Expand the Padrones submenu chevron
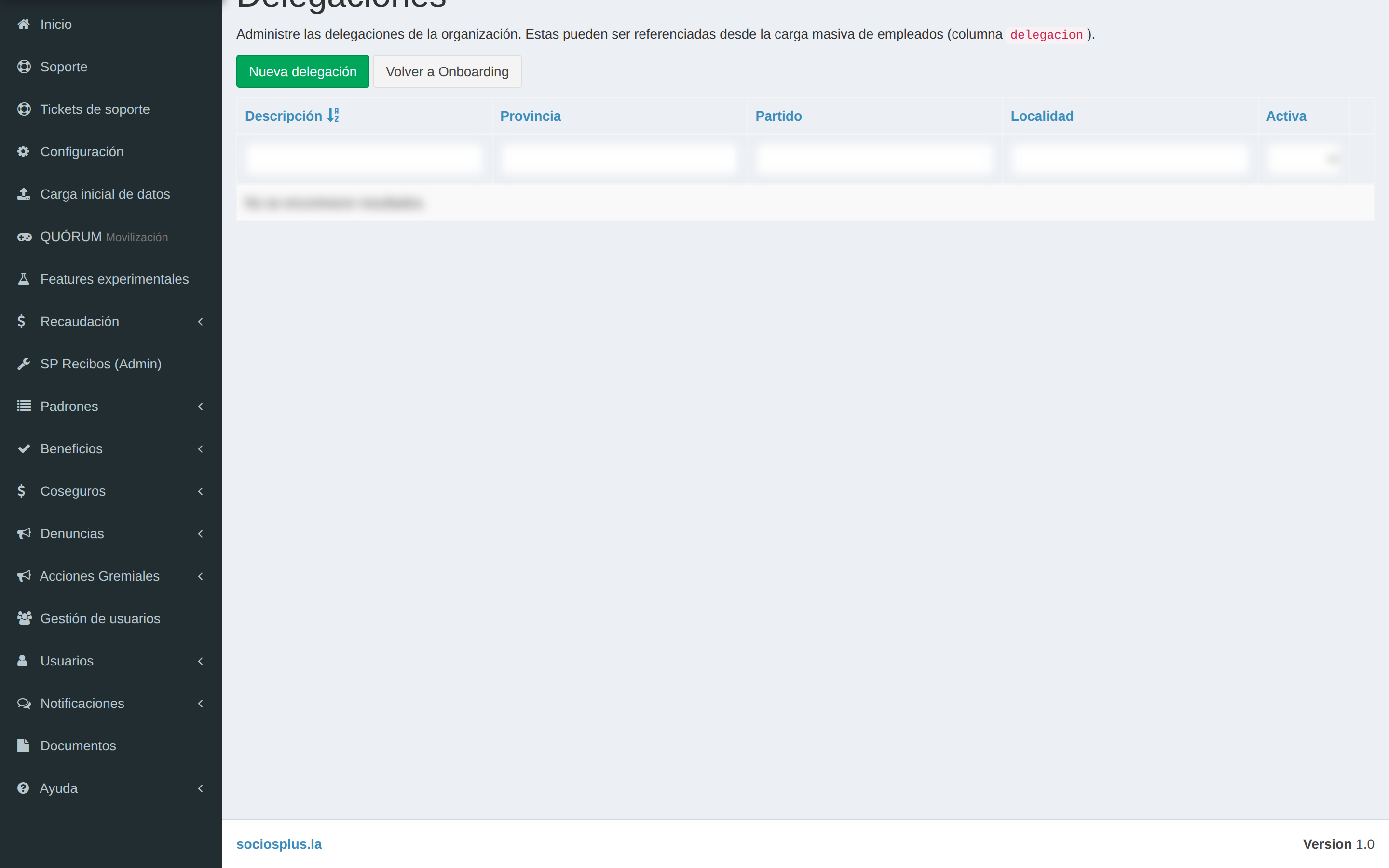The width and height of the screenshot is (1389, 868). pyautogui.click(x=200, y=407)
